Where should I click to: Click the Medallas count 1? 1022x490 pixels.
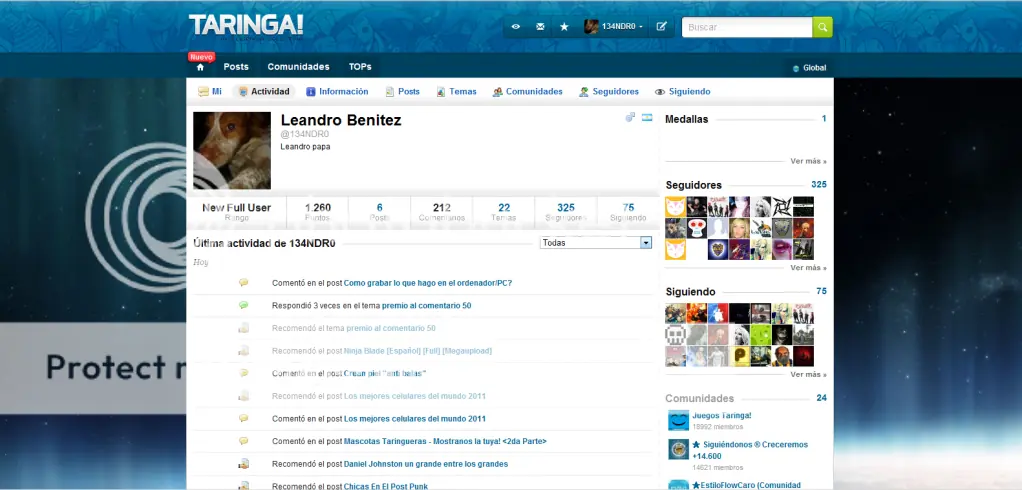tap(824, 119)
